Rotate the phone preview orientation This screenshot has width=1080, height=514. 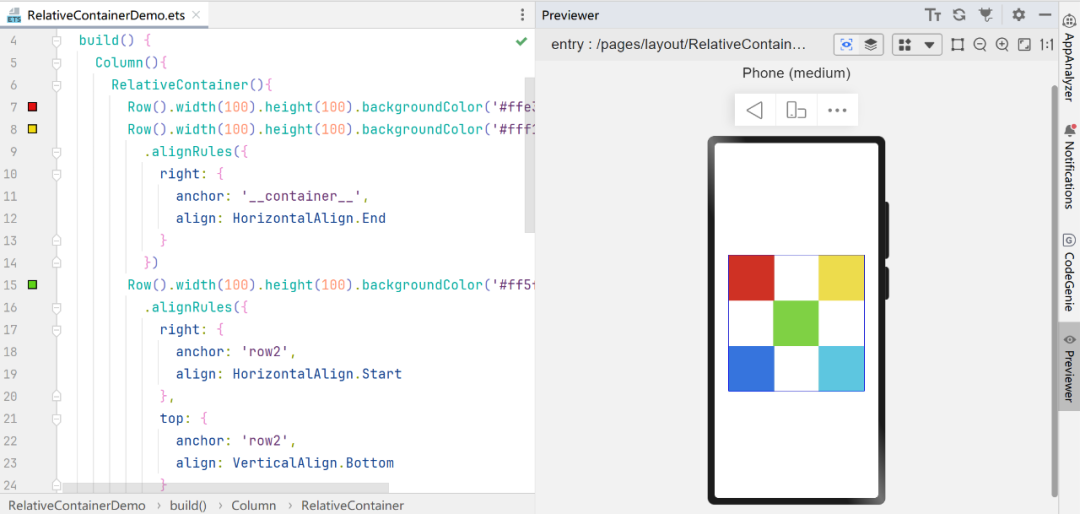(796, 110)
